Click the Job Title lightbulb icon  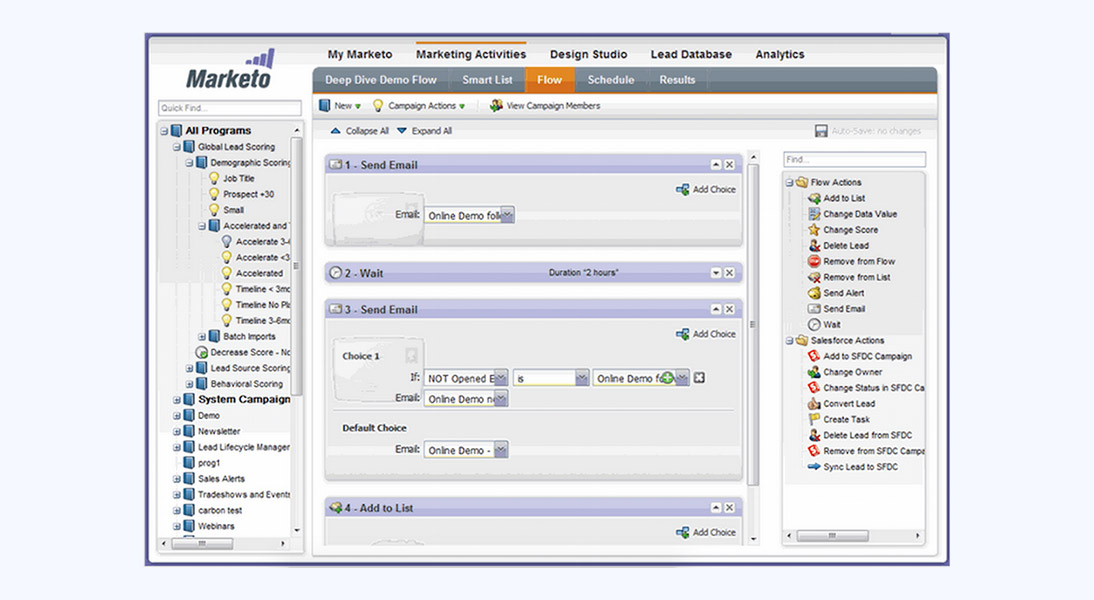pyautogui.click(x=214, y=178)
